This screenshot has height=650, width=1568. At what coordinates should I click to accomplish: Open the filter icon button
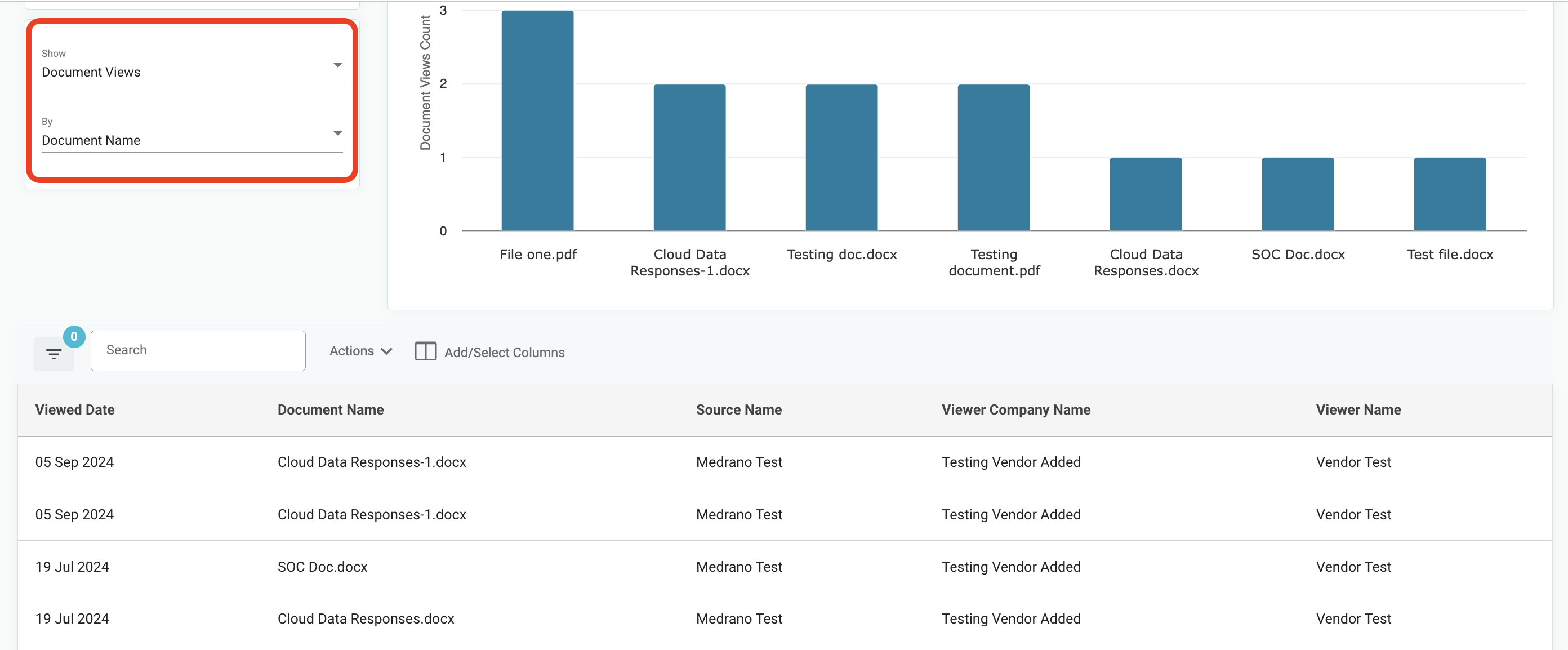click(x=54, y=354)
